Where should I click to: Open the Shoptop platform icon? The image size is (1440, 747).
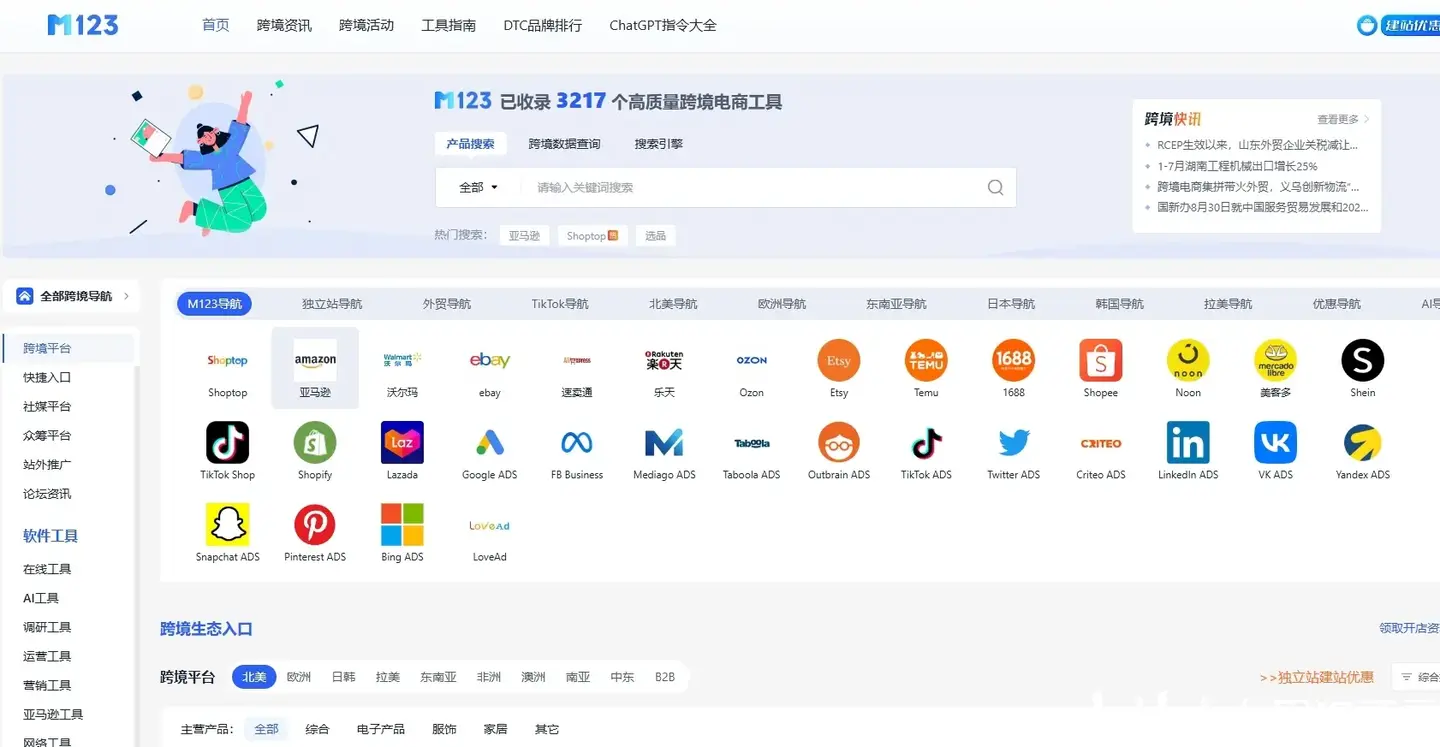227,361
